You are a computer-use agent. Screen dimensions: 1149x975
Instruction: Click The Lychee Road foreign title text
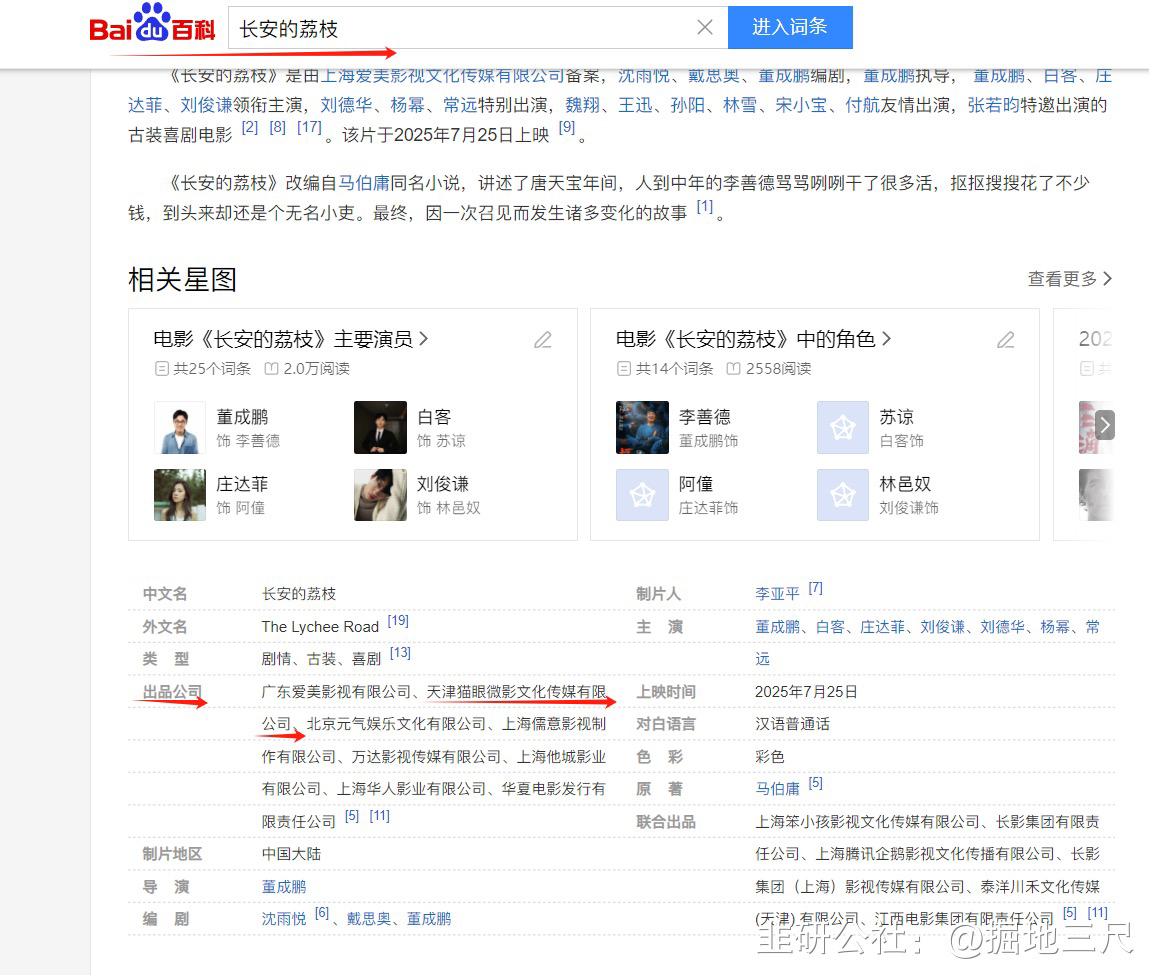coord(320,627)
